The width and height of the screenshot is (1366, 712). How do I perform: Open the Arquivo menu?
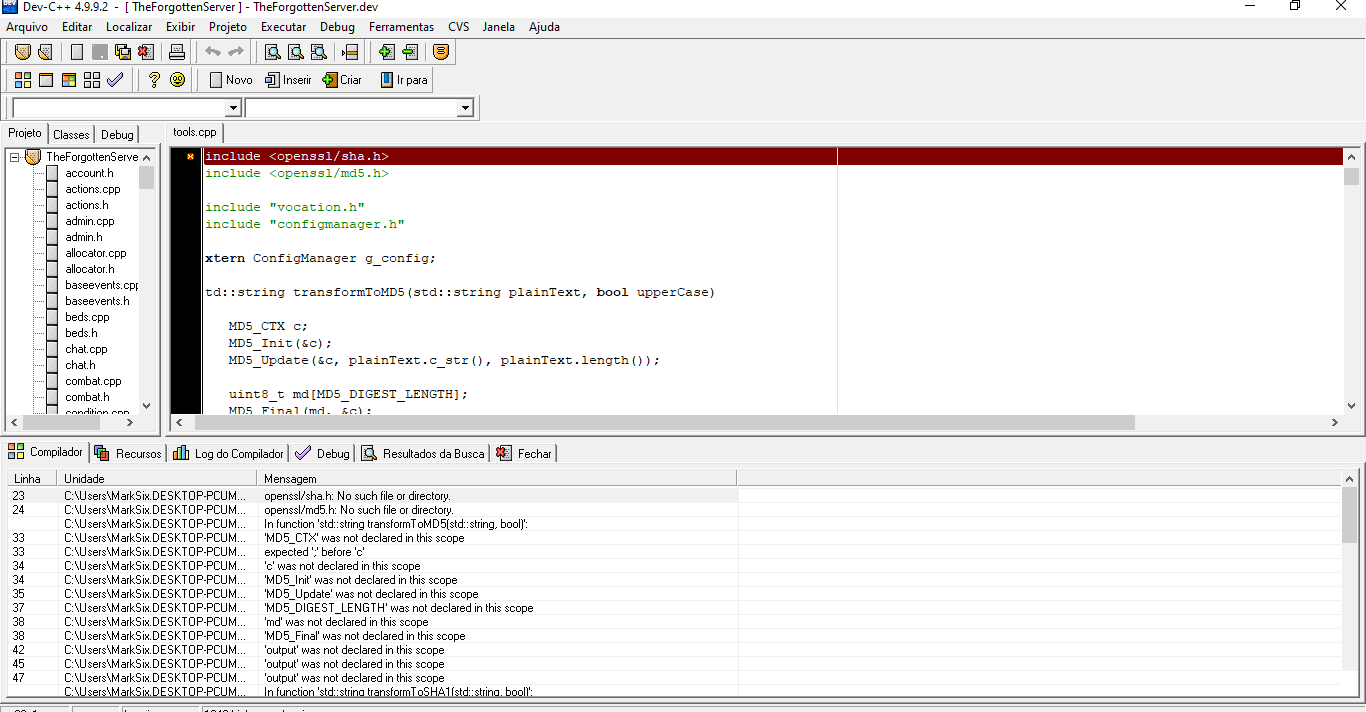[27, 27]
